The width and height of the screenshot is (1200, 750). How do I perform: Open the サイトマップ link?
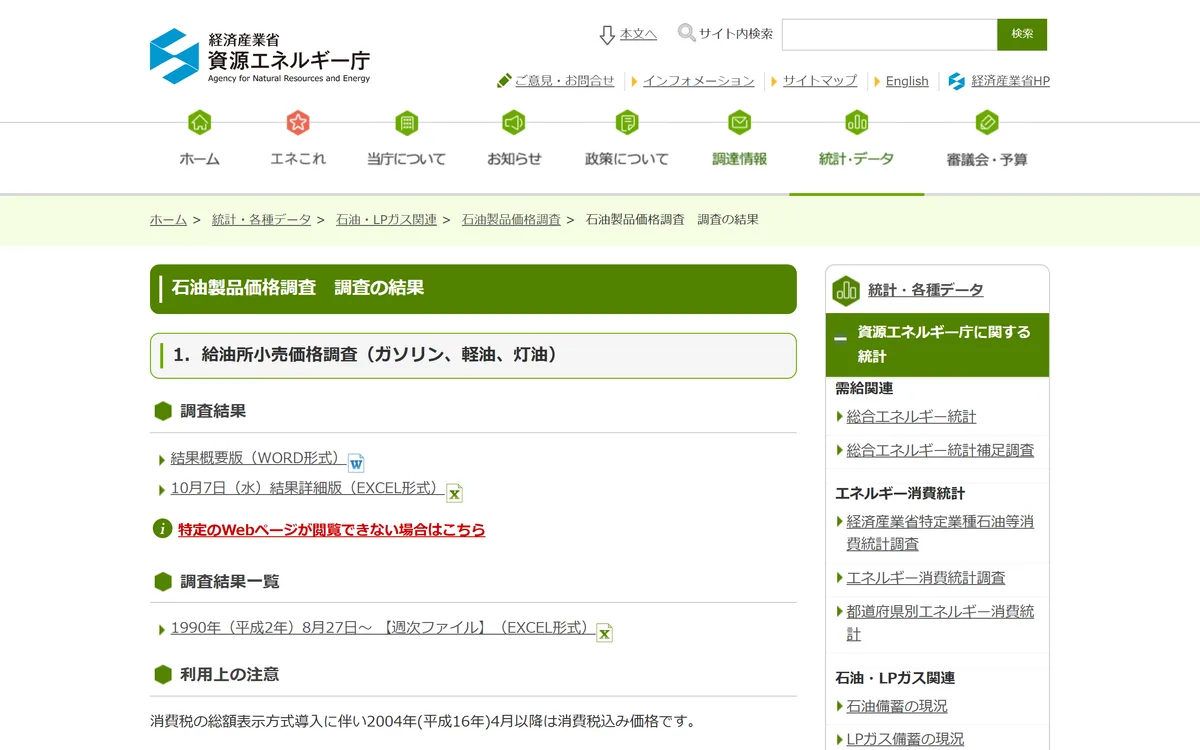820,81
